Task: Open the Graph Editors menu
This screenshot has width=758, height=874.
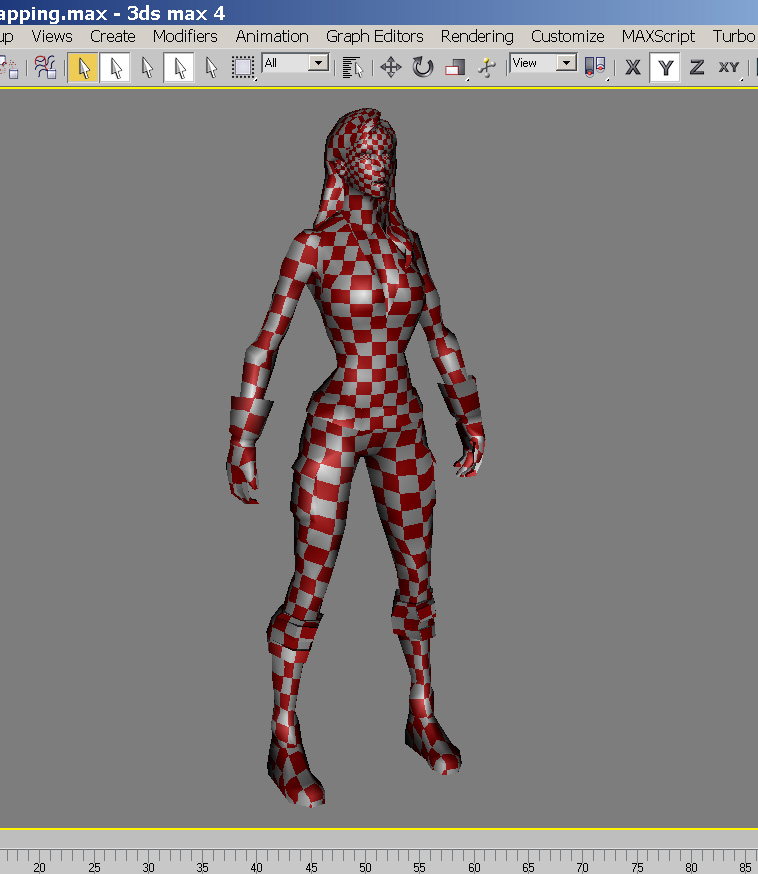Action: pyautogui.click(x=375, y=36)
